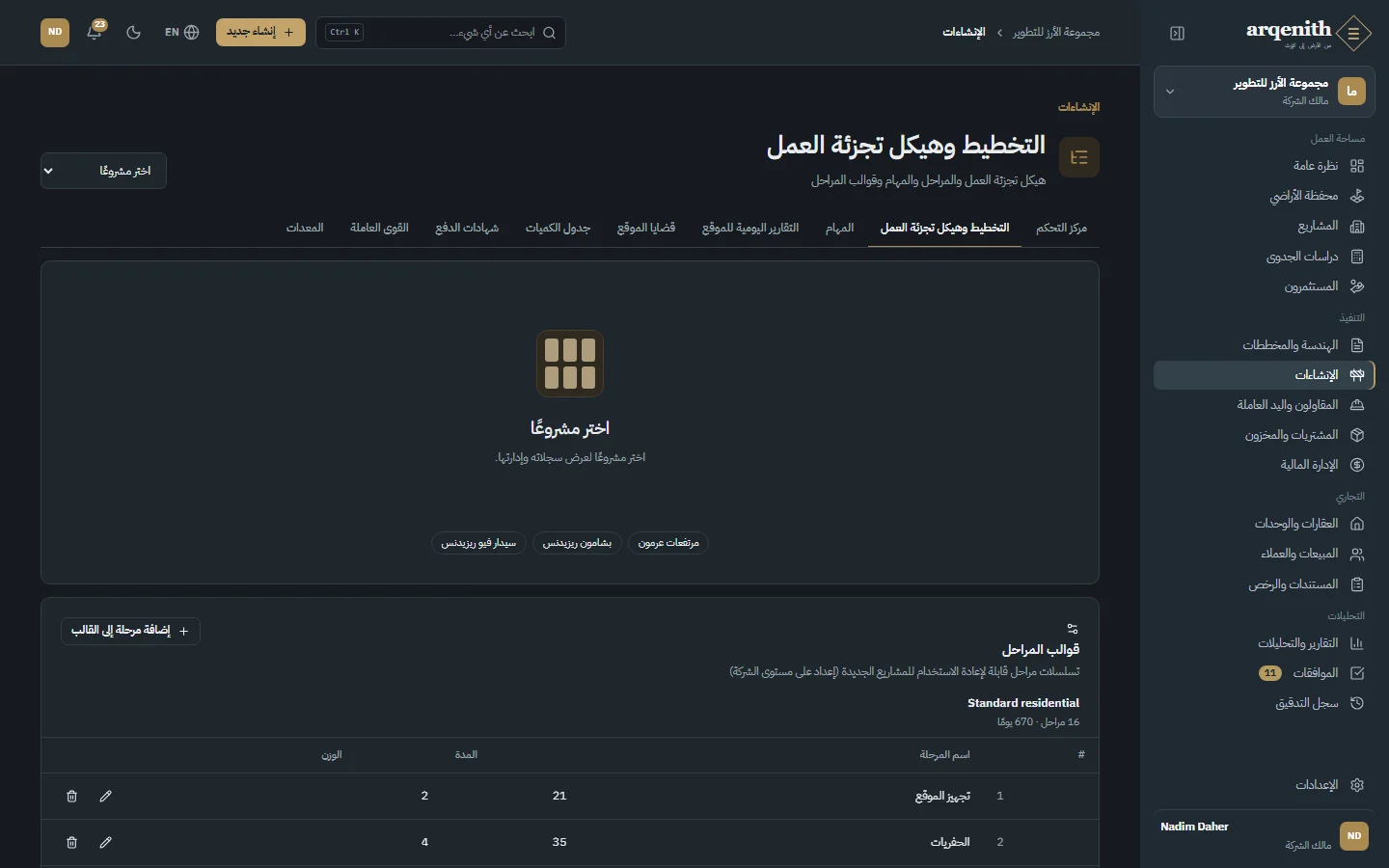Viewport: 1389px width, 868px height.
Task: Switch to مركز التحكم tab
Action: pyautogui.click(x=1061, y=228)
